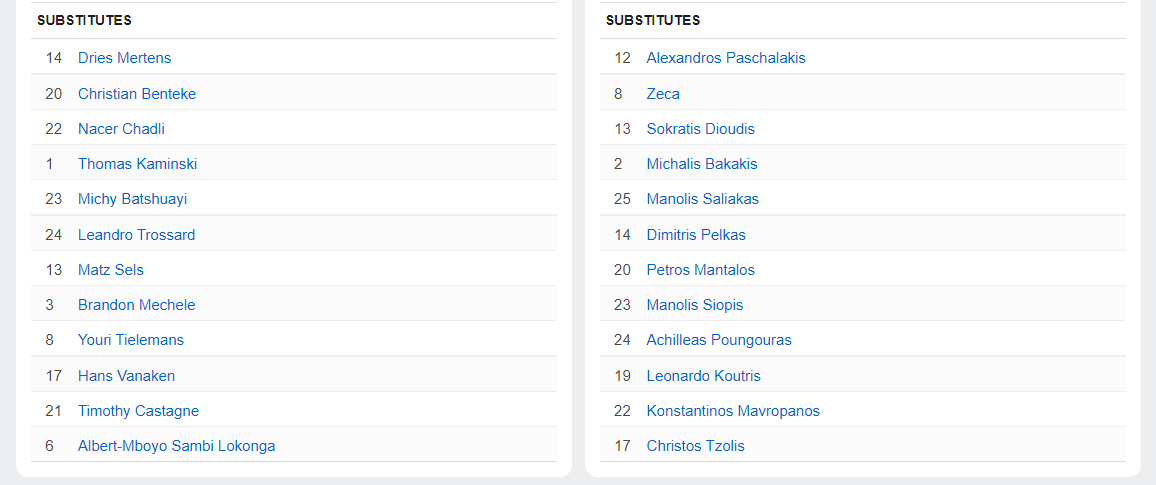Click Michy Batshuayi's name

click(132, 199)
